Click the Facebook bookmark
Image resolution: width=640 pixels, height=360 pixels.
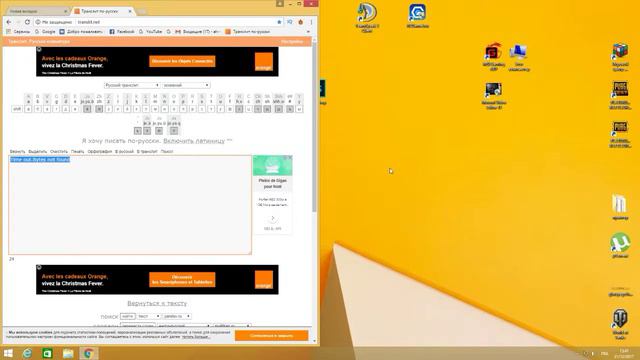[x=122, y=31]
